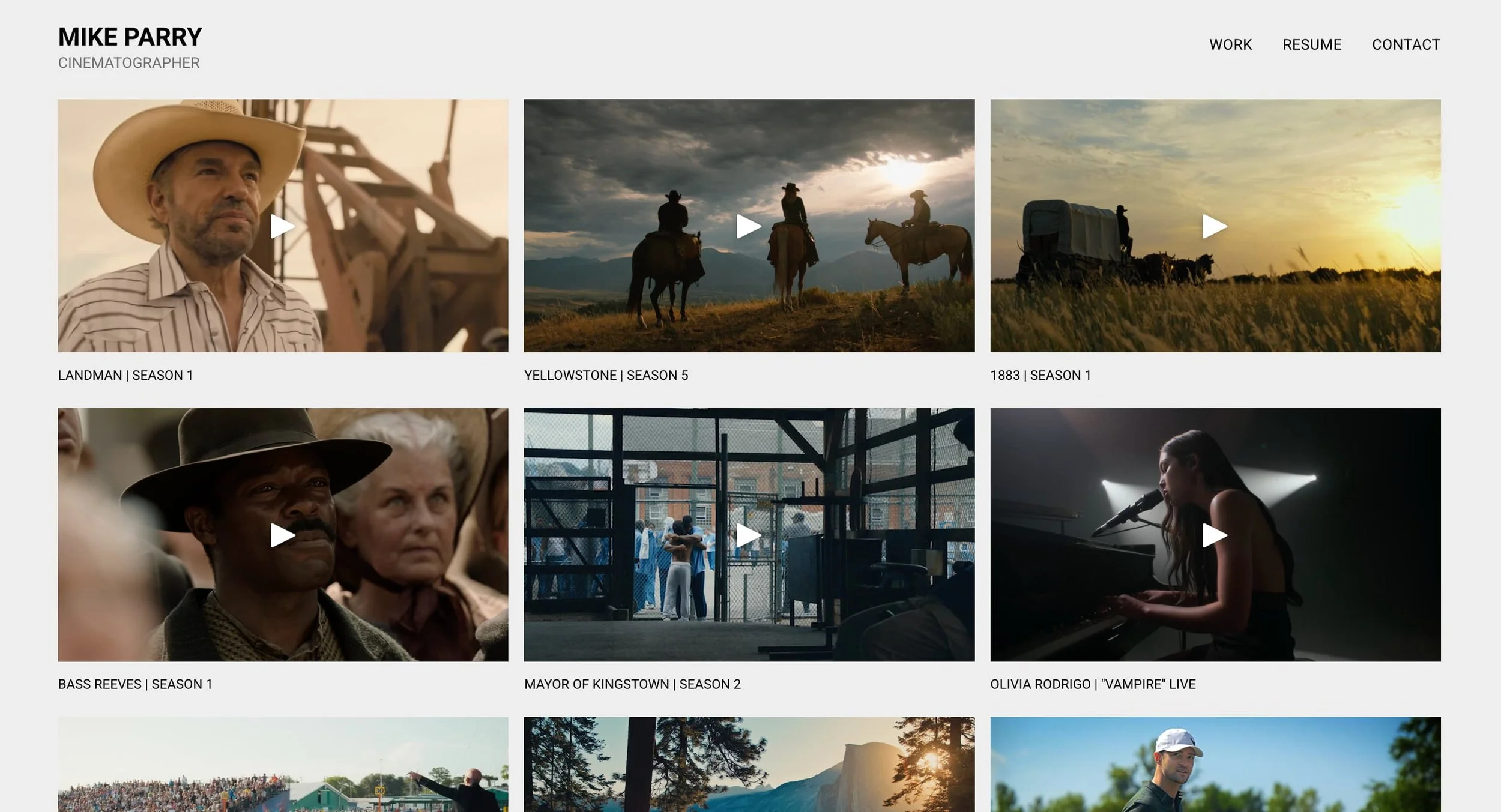Open the Mayor of Kingstown | Season 2 caption
Viewport: 1501px width, 812px height.
pos(632,685)
